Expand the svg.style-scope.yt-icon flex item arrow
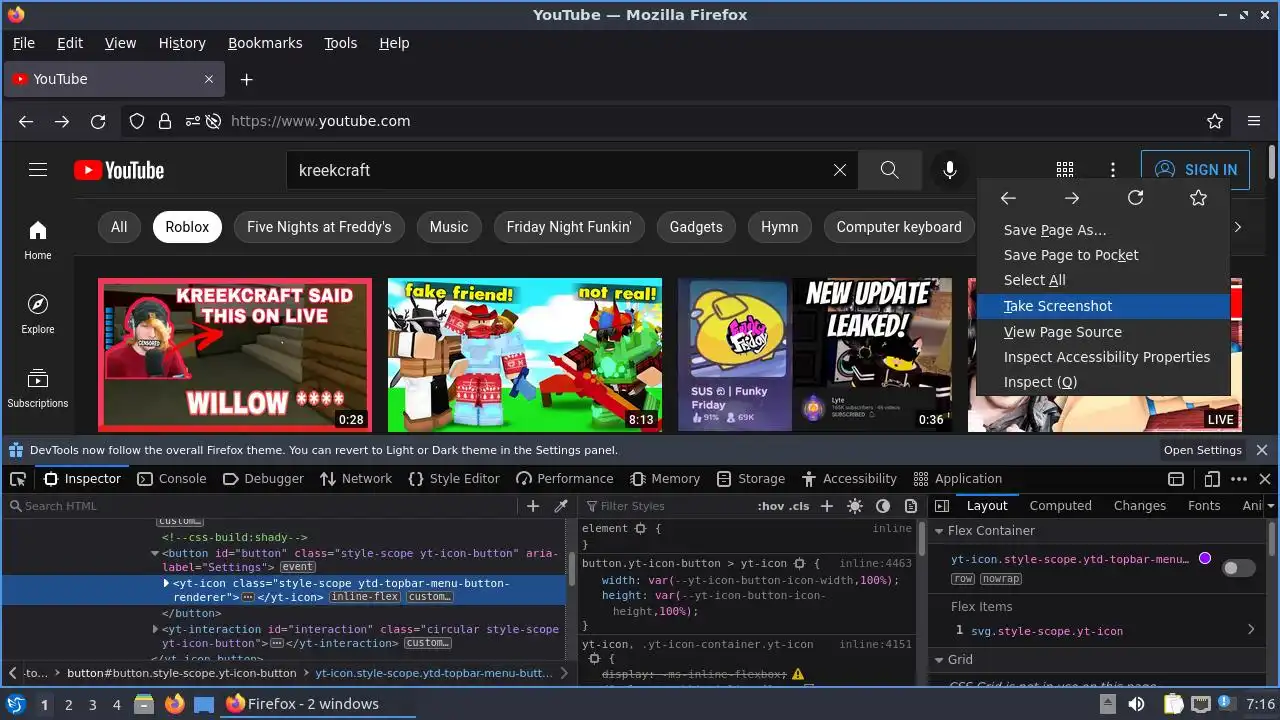 1251,630
